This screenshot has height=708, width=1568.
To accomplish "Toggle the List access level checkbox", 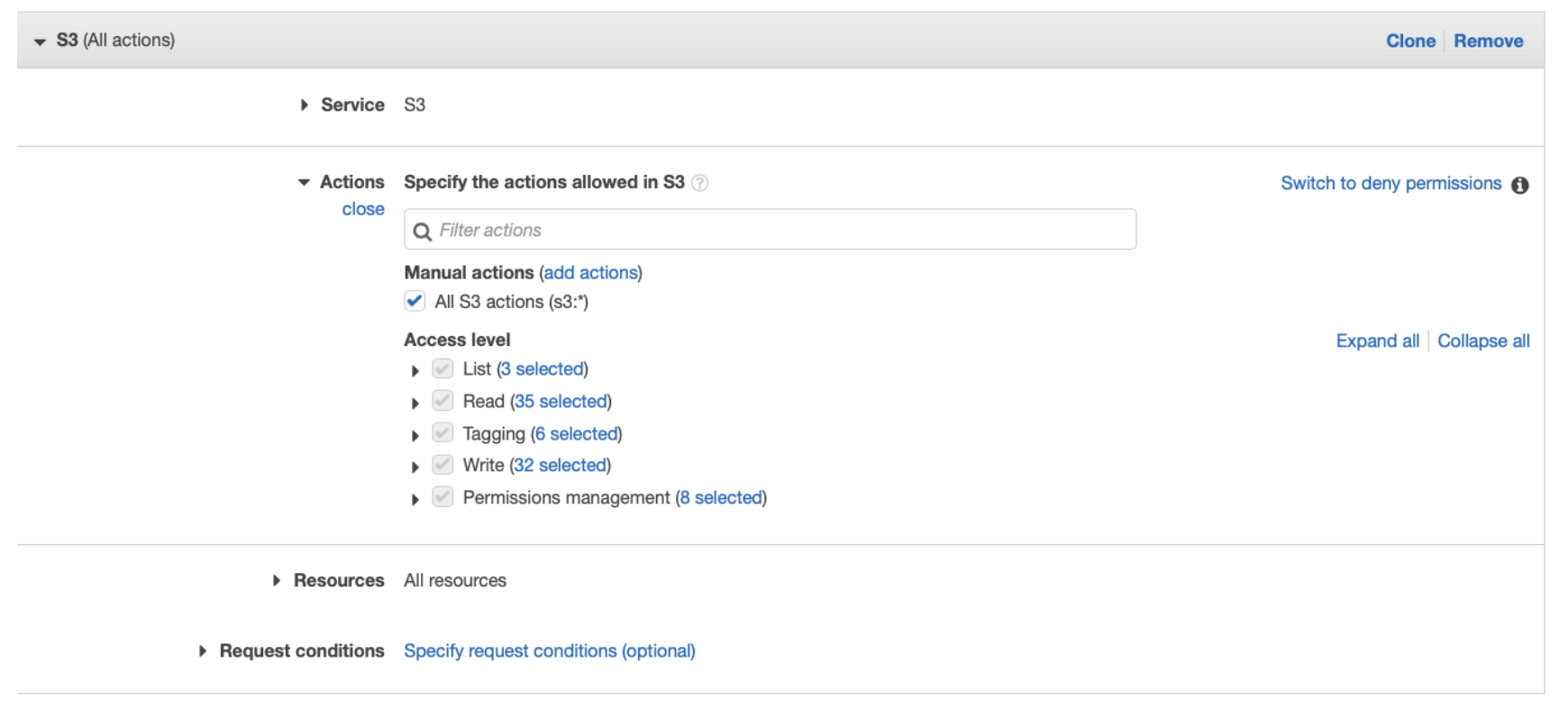I will pyautogui.click(x=442, y=368).
